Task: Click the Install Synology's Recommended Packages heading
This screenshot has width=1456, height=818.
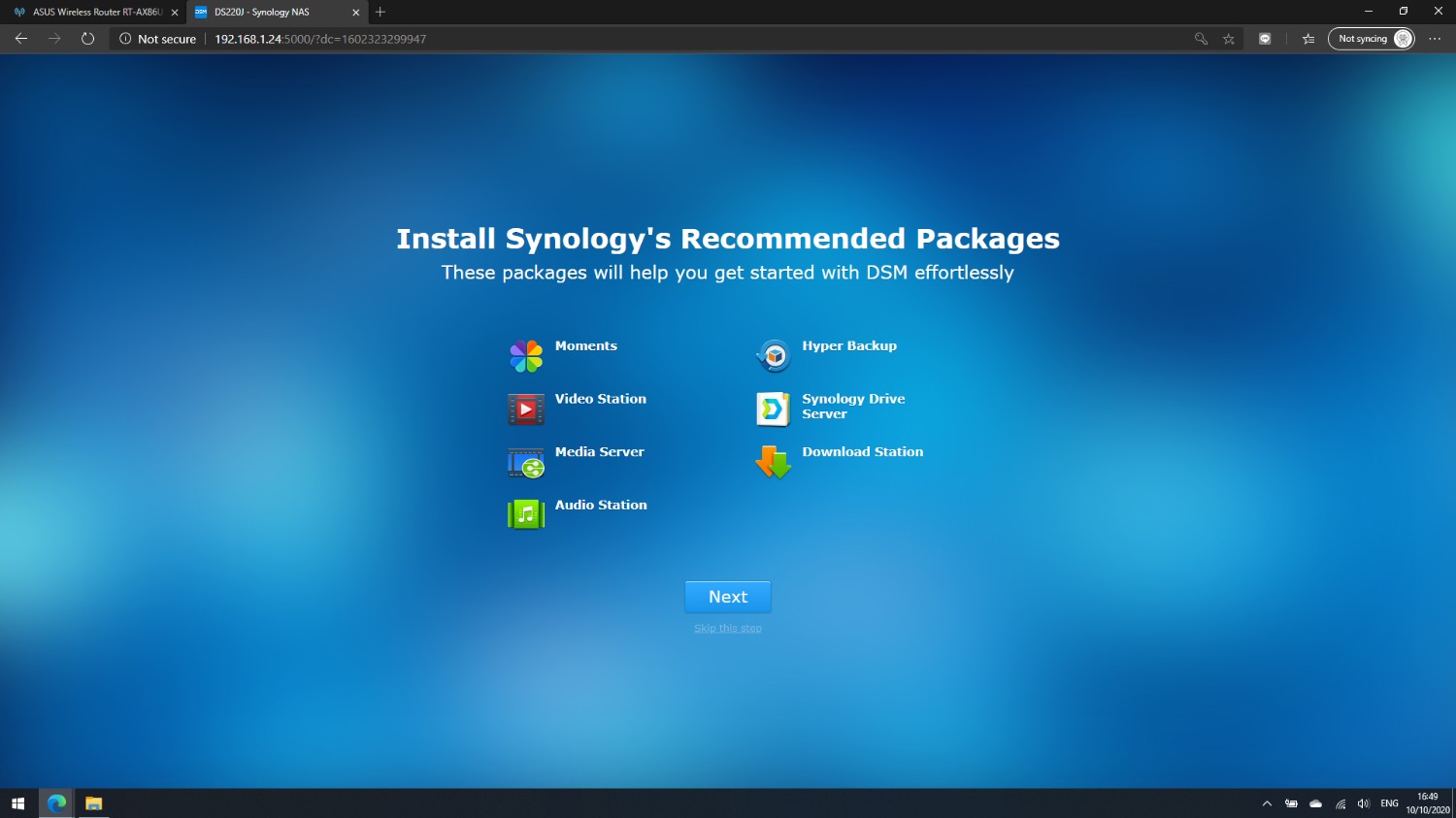Action: [728, 239]
